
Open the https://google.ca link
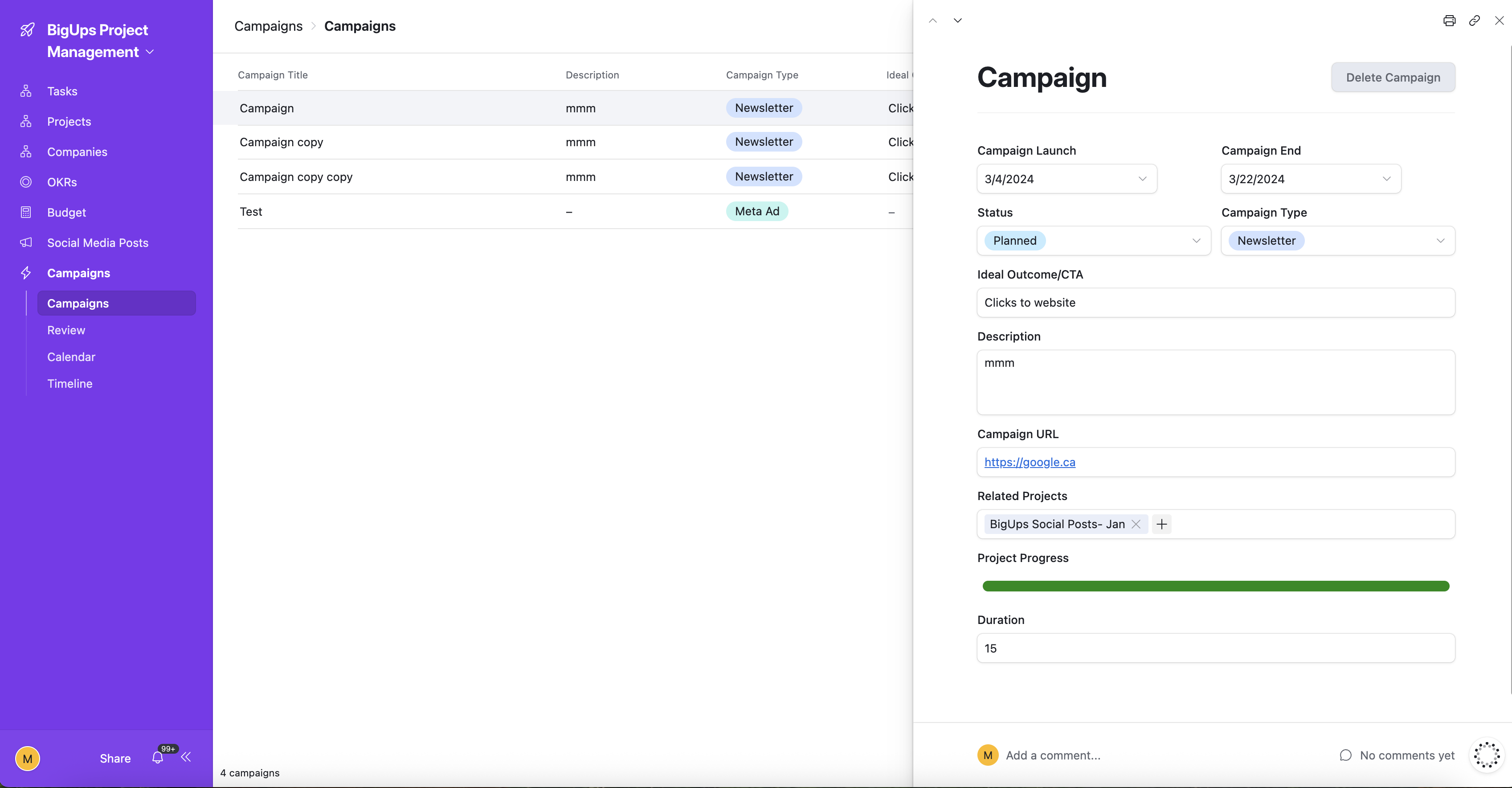tap(1030, 462)
